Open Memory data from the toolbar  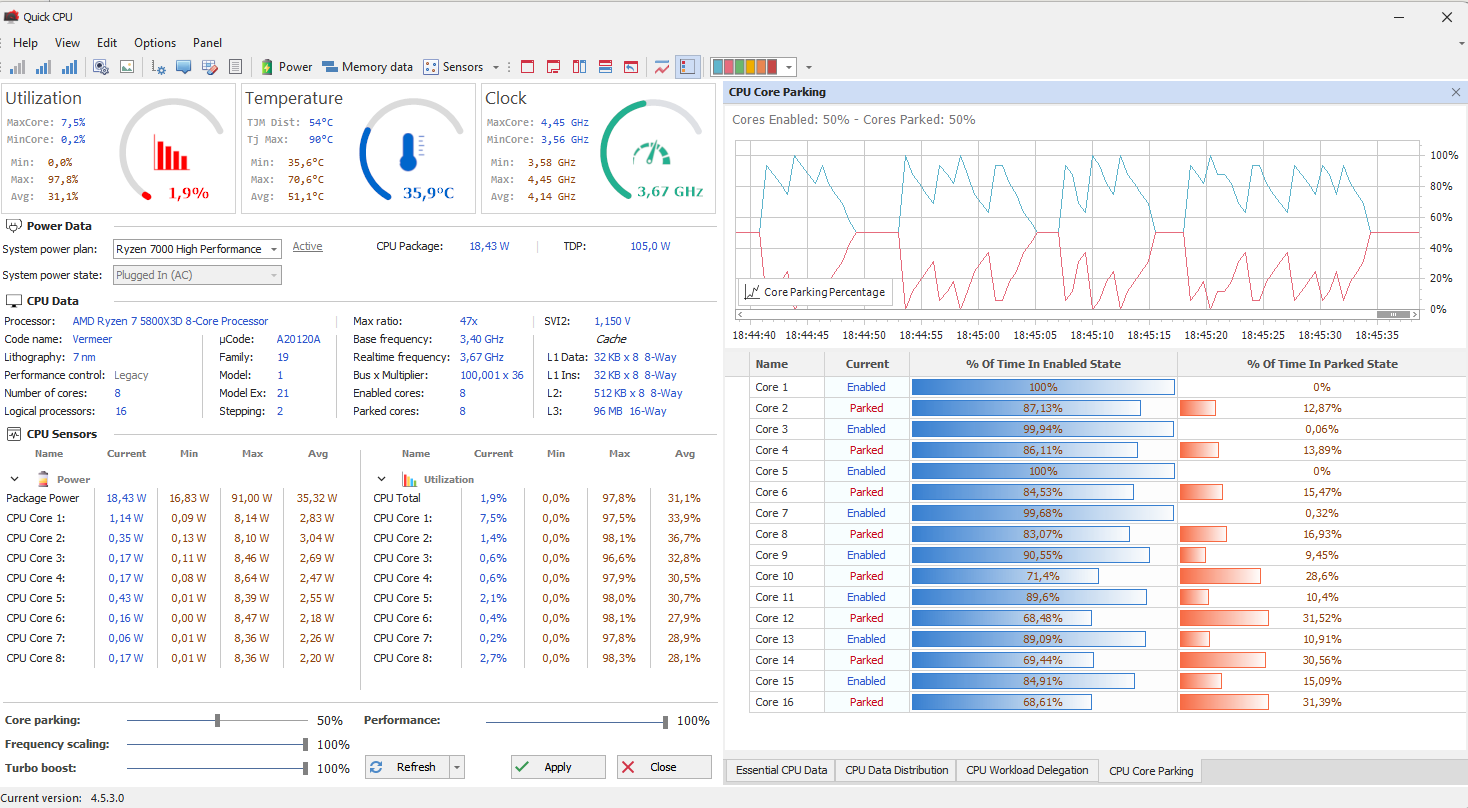tap(367, 67)
